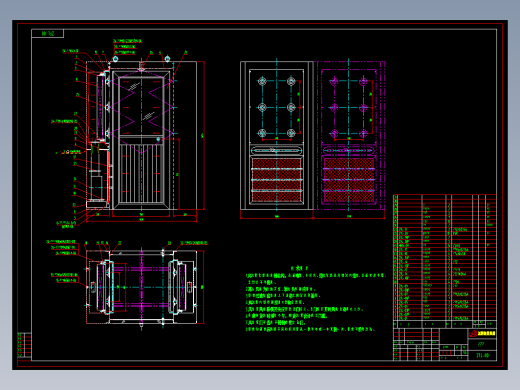Select the right fan unit in the plan view
Image resolution: width=520 pixels, height=390 pixels.
click(177, 287)
